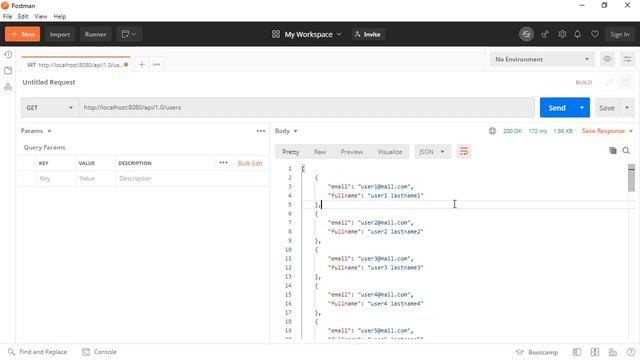Expand the Save button arrow options
The height and width of the screenshot is (360, 640).
click(x=627, y=108)
